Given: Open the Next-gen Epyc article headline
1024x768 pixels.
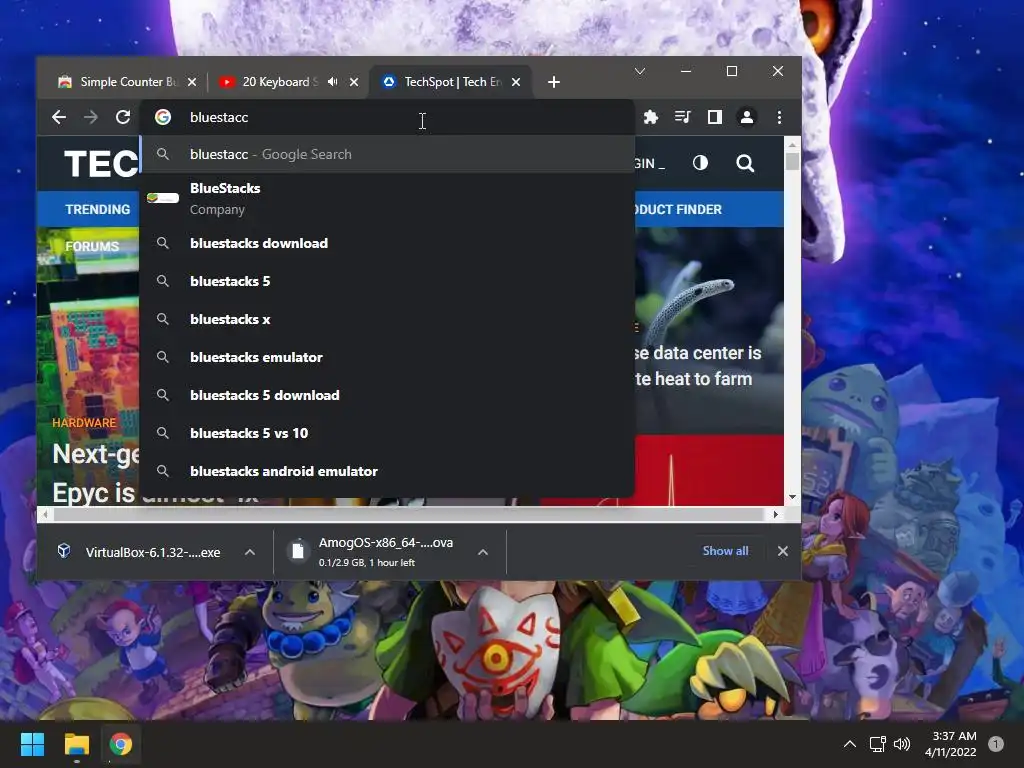Looking at the screenshot, I should tap(95, 473).
